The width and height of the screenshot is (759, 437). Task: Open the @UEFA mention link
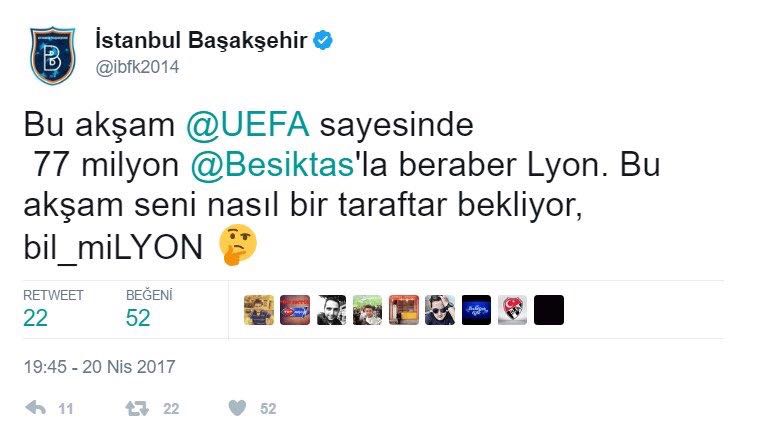(248, 124)
